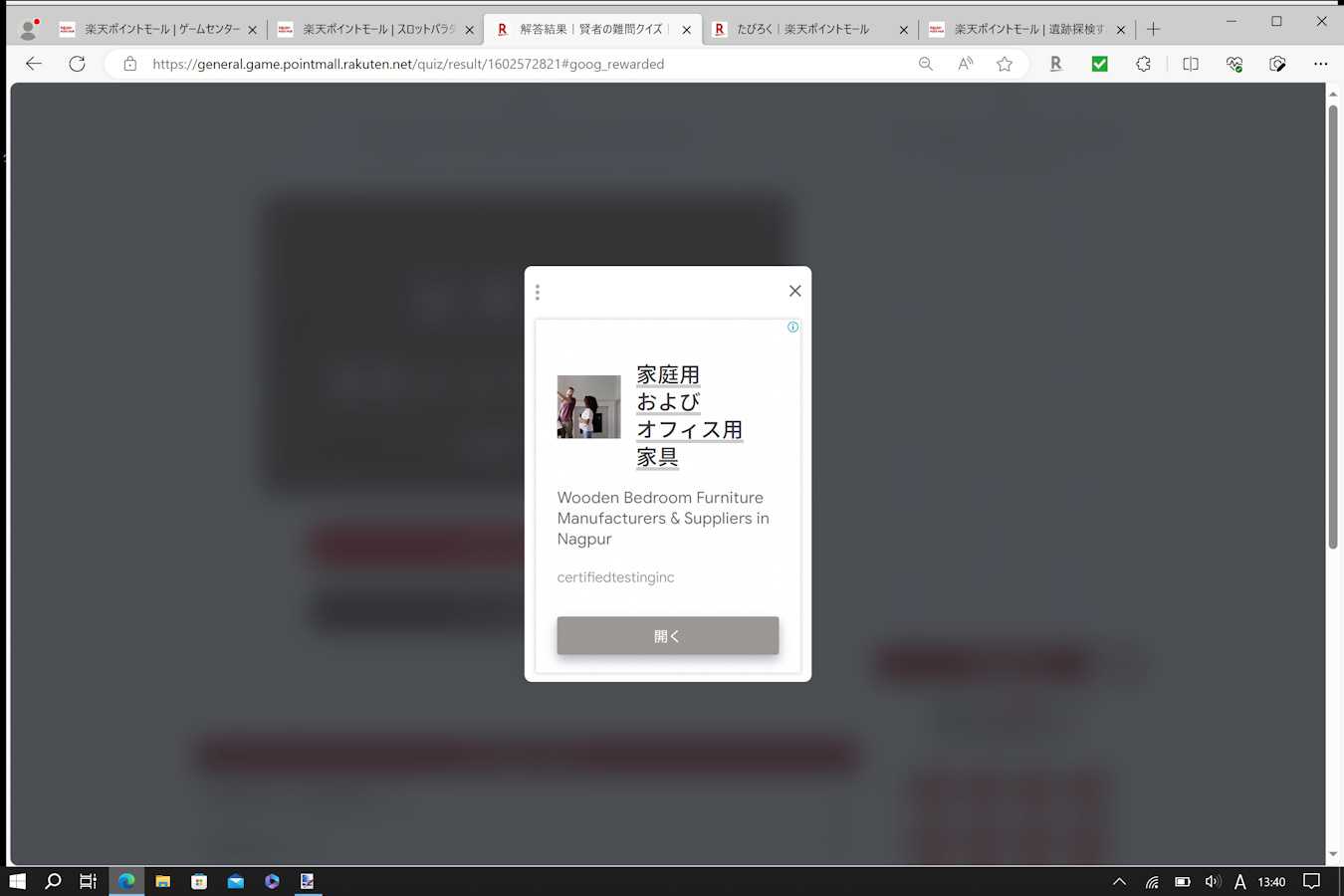View site information via the lock icon
The image size is (1344, 896).
point(129,64)
